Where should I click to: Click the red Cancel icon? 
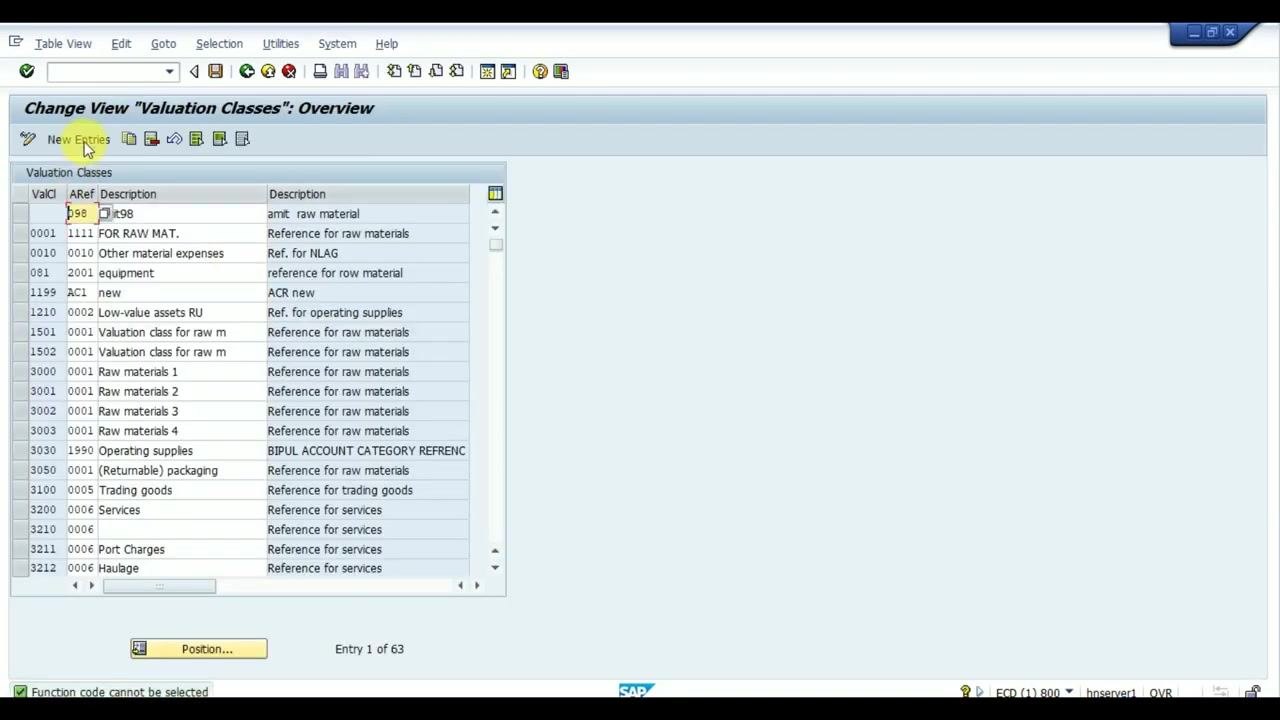[289, 71]
